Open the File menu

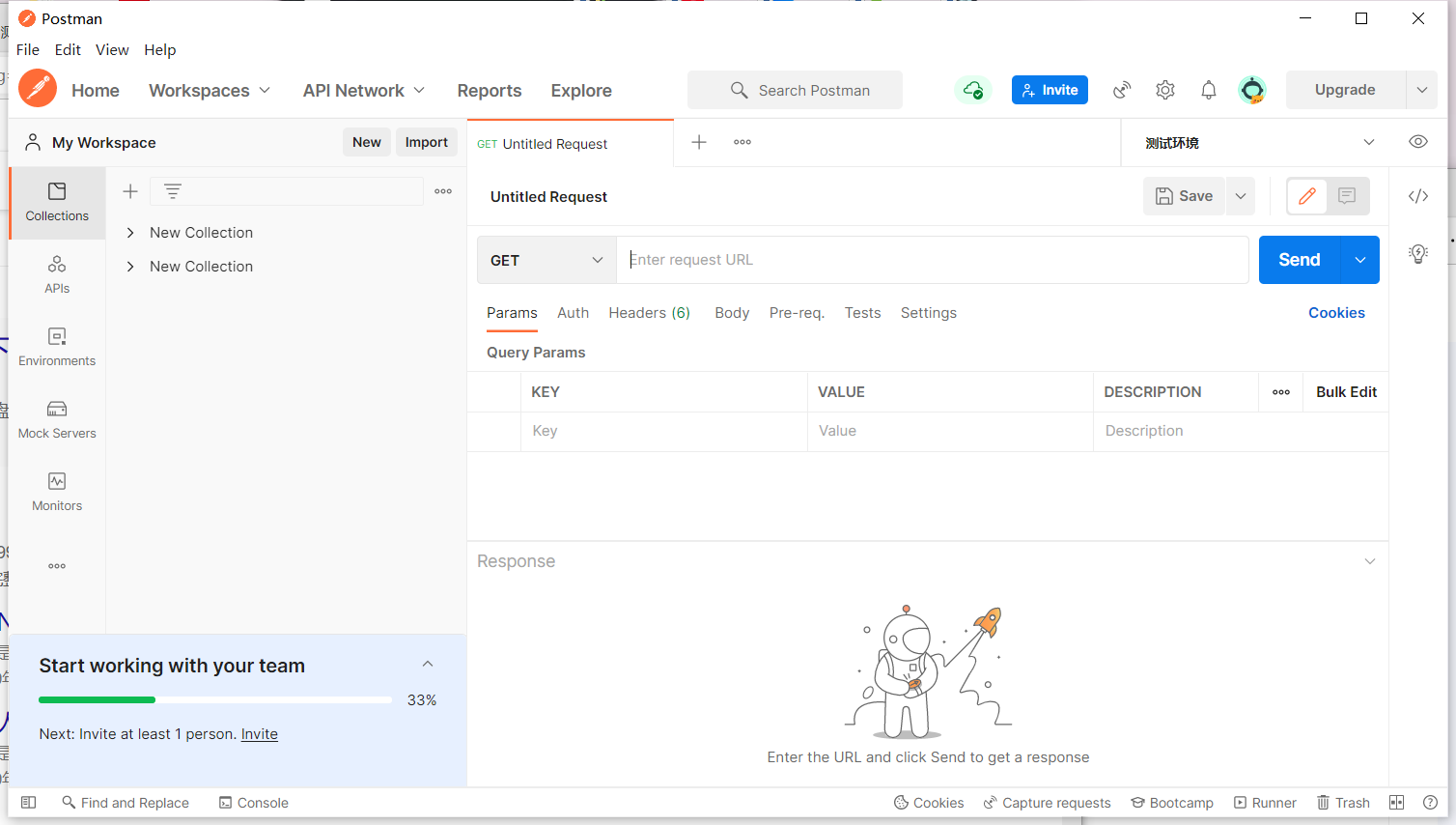point(28,50)
